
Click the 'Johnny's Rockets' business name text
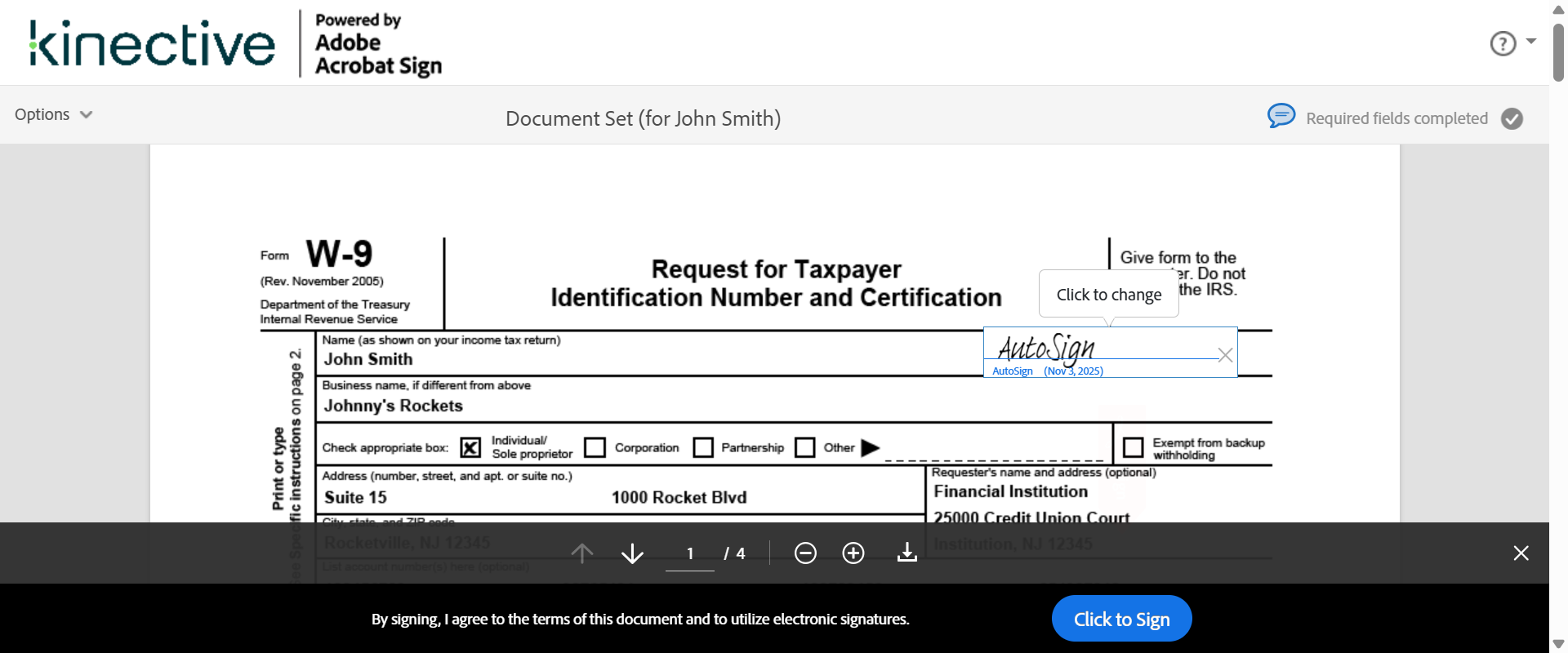[394, 406]
